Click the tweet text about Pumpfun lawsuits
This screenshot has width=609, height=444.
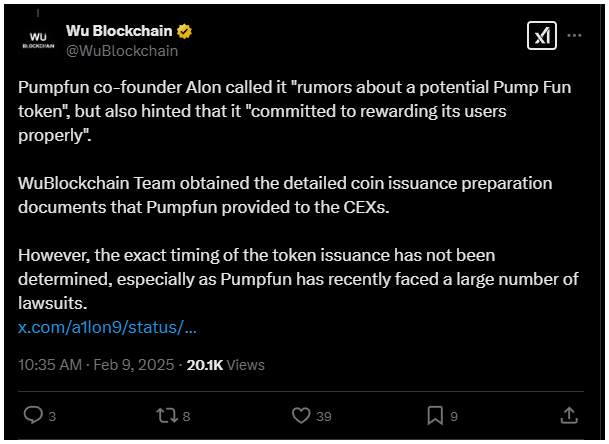tap(298, 279)
